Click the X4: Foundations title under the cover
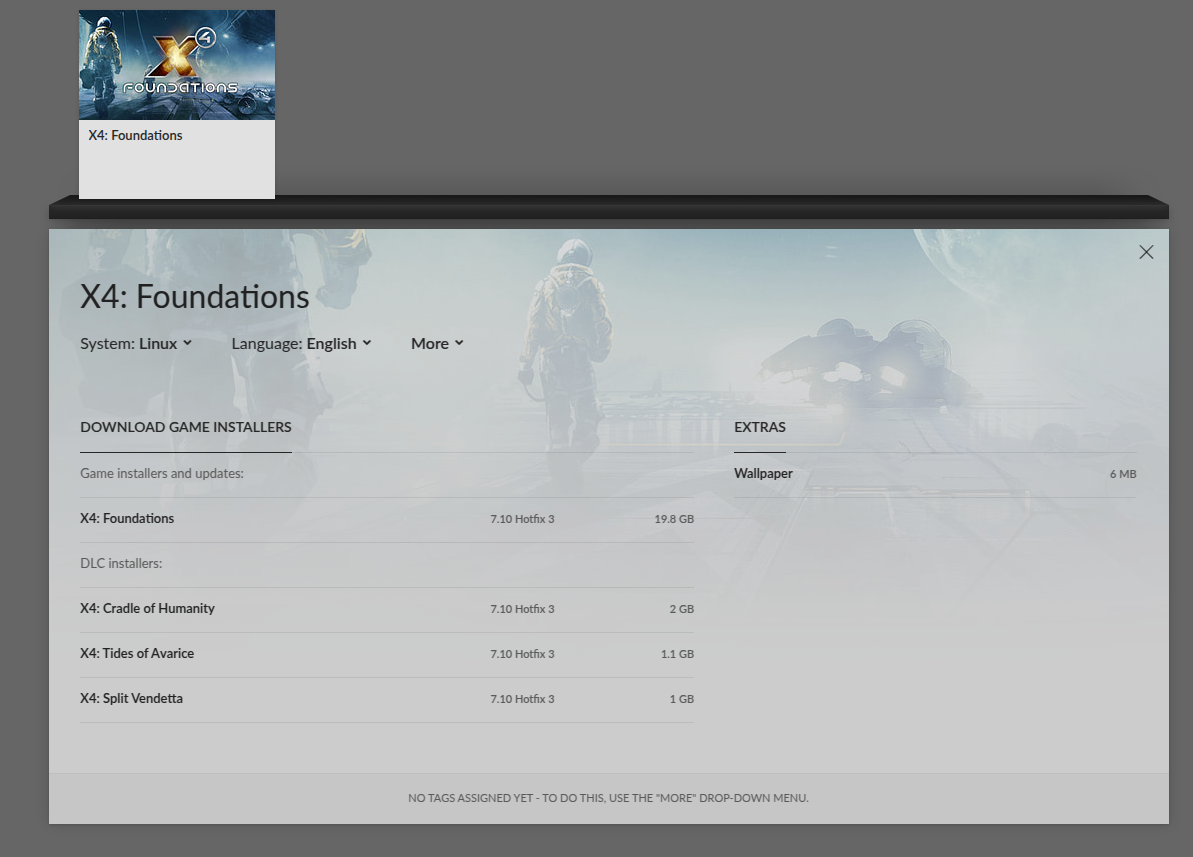The height and width of the screenshot is (857, 1193). coord(135,135)
